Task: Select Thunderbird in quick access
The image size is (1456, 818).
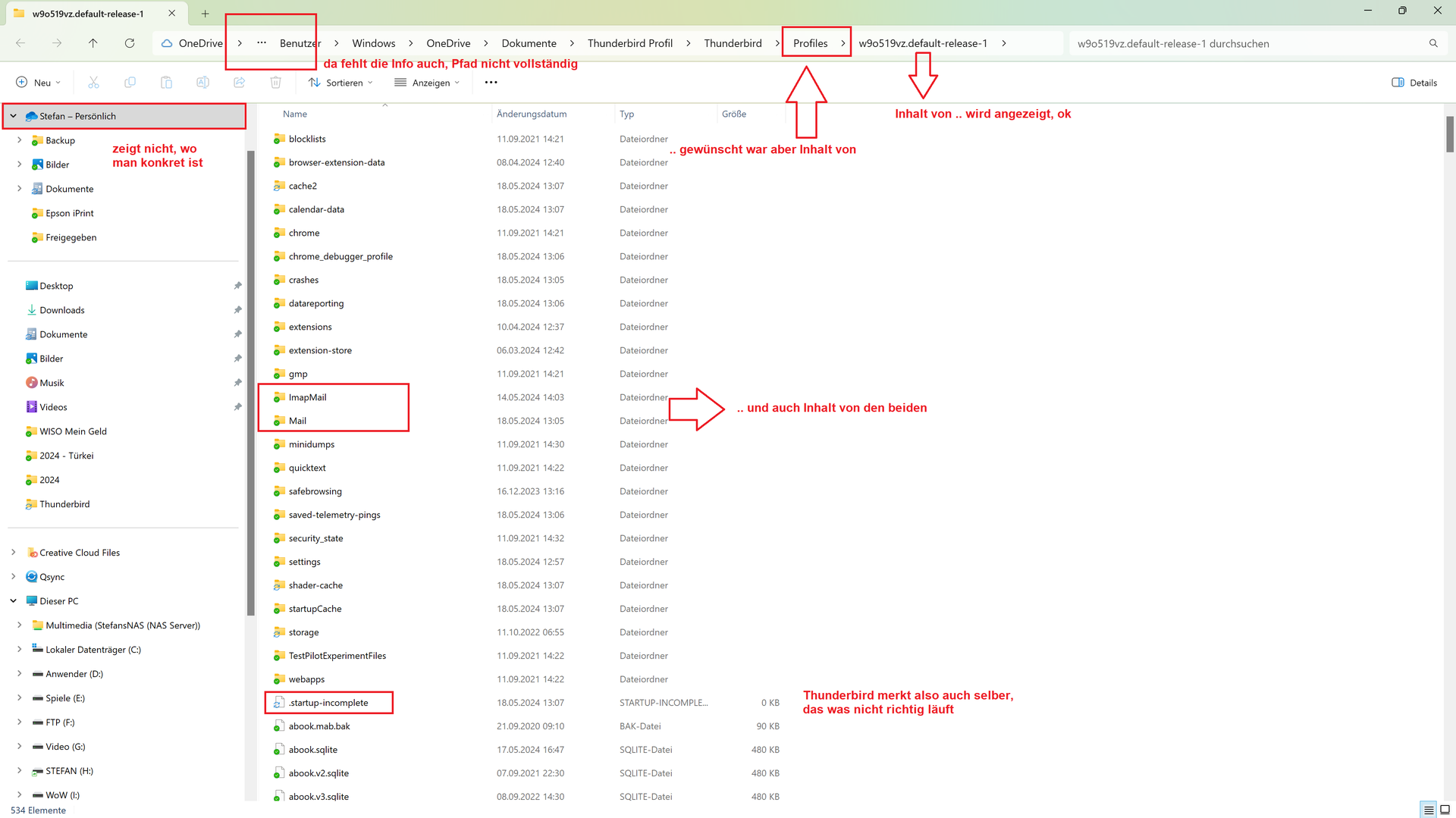Action: point(64,504)
